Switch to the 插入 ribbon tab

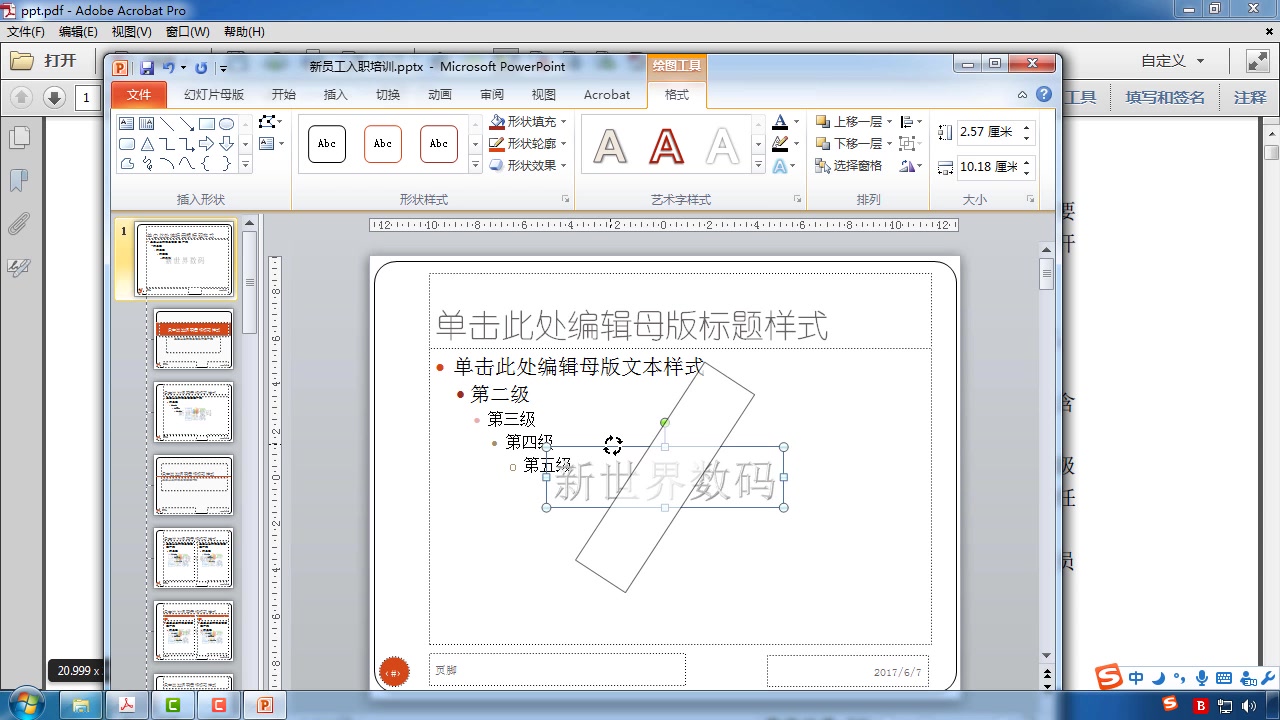pos(335,94)
